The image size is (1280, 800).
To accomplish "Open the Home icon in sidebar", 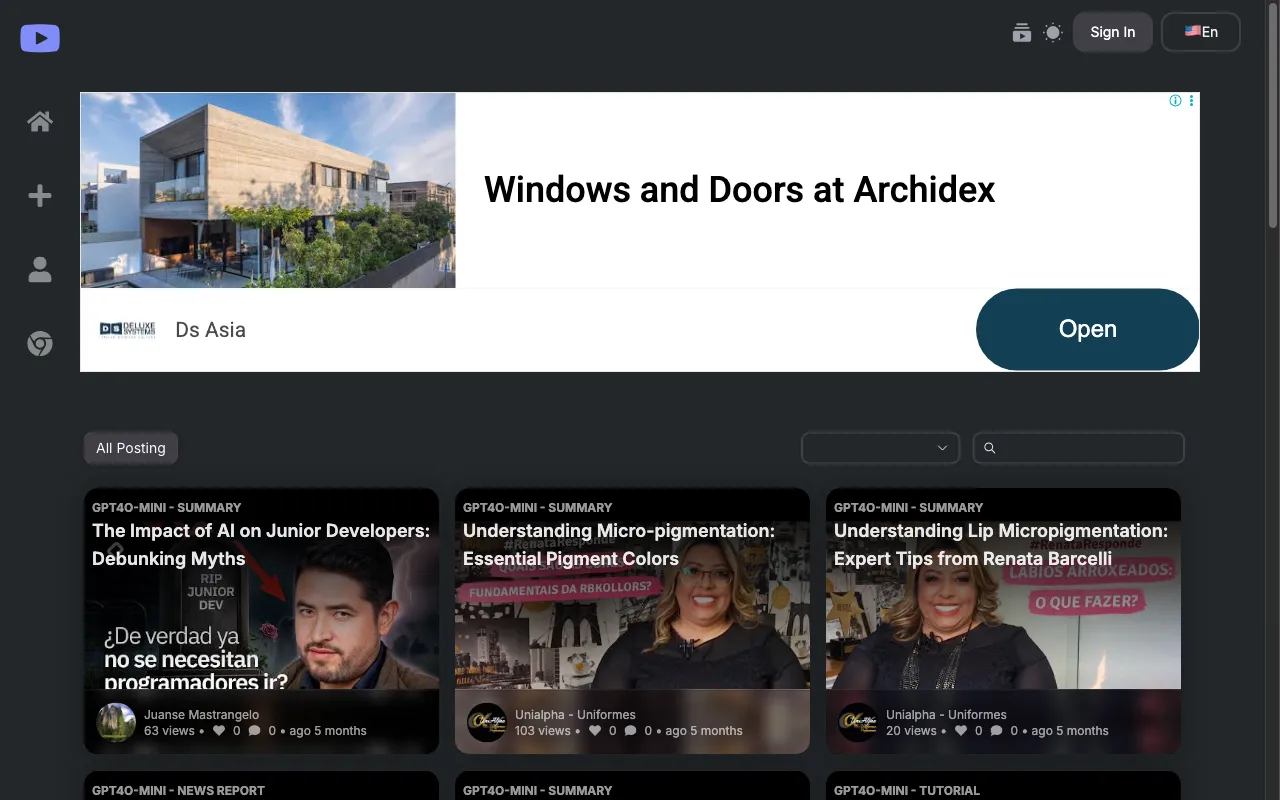I will click(40, 122).
